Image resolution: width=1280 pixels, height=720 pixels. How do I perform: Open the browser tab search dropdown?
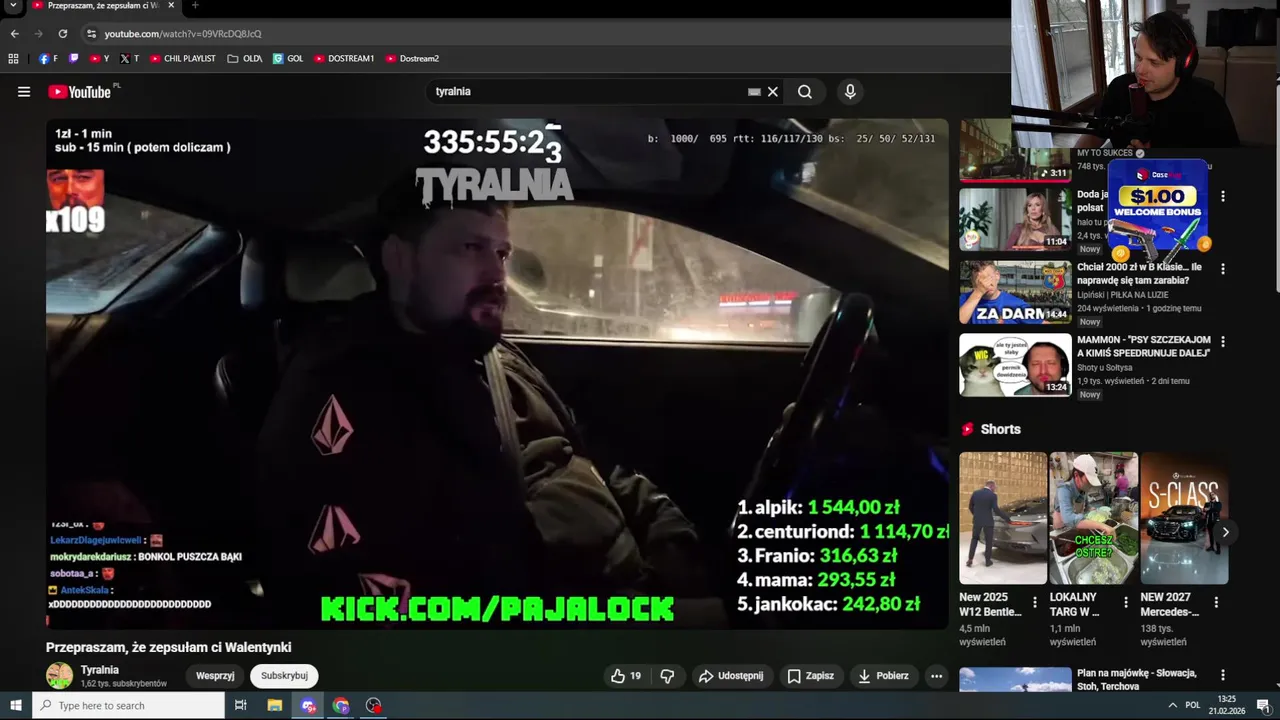pyautogui.click(x=13, y=5)
